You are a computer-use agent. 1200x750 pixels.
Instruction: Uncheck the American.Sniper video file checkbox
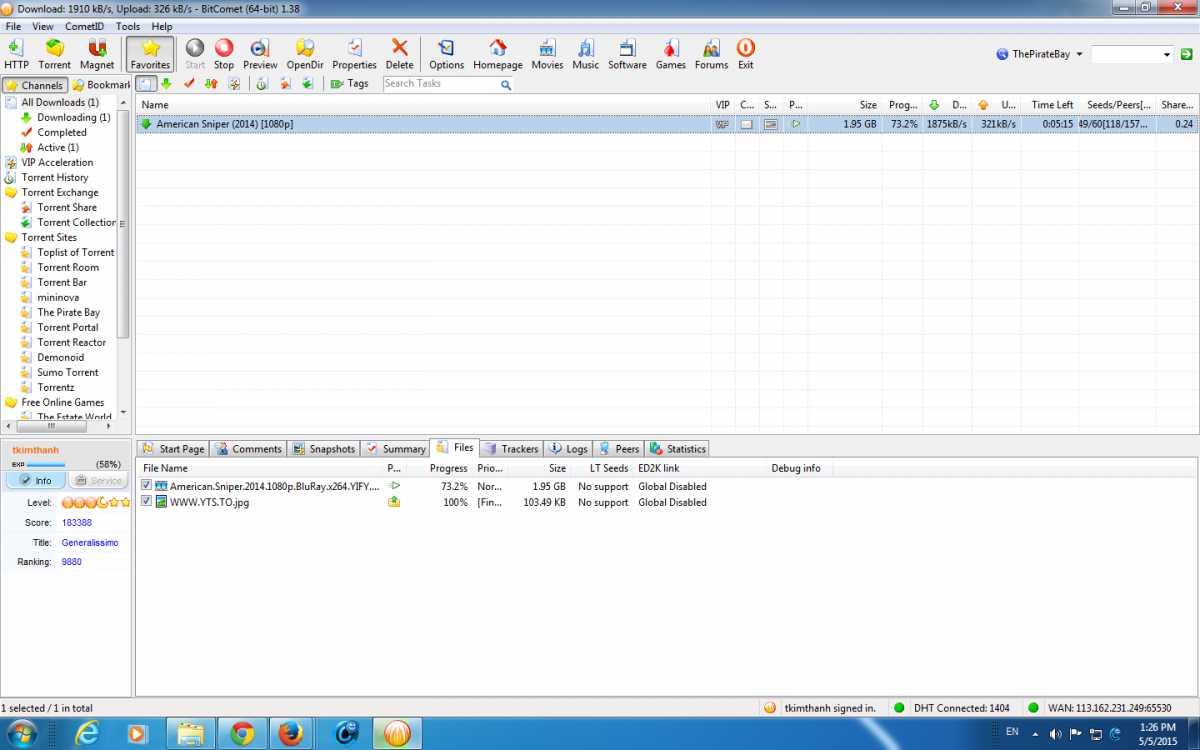point(147,486)
